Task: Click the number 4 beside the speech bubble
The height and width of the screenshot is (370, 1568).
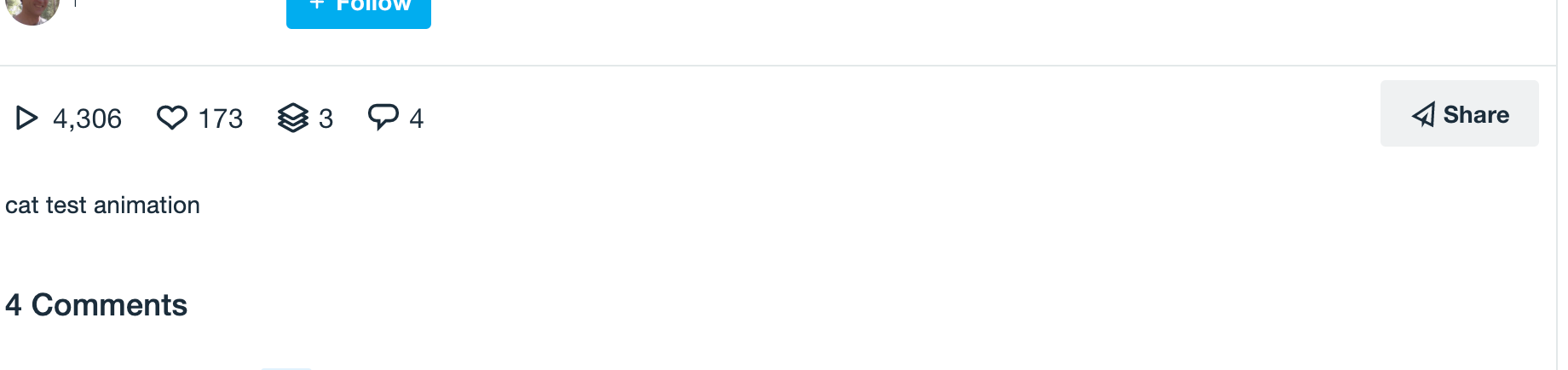Action: pos(416,119)
